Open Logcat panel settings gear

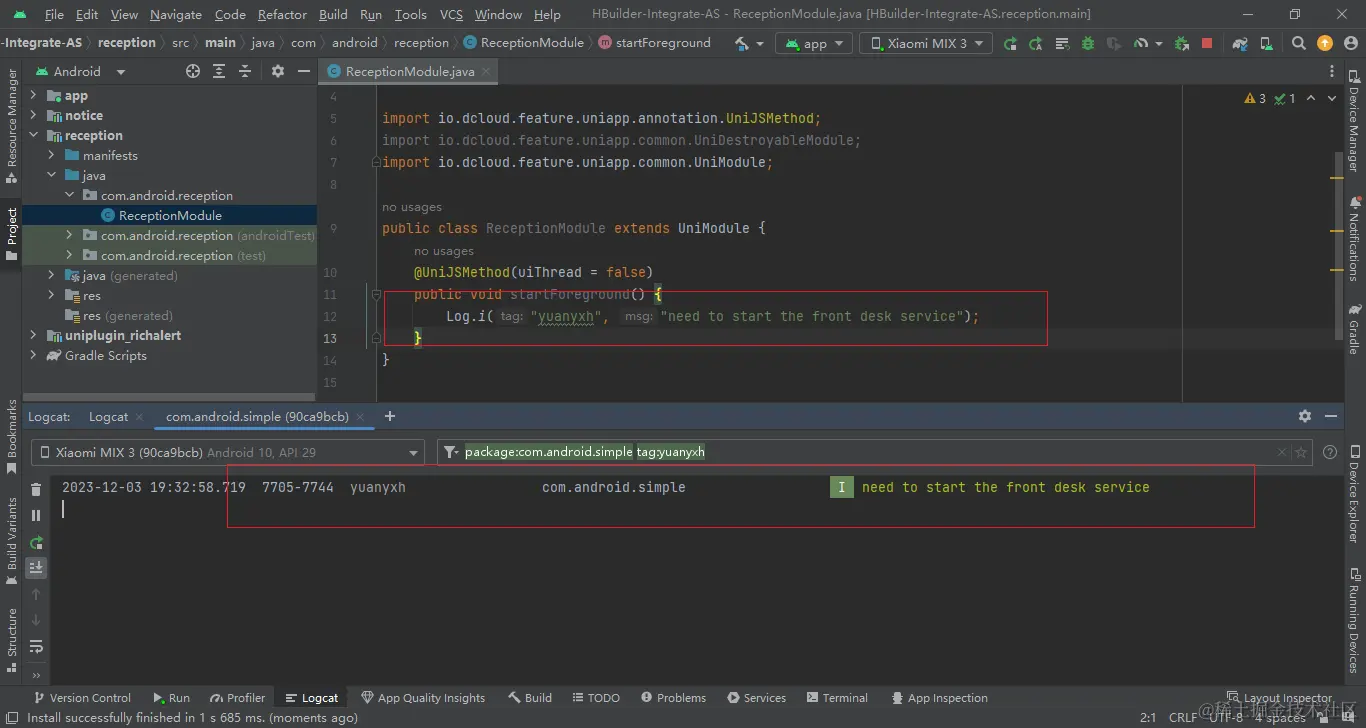(1305, 416)
